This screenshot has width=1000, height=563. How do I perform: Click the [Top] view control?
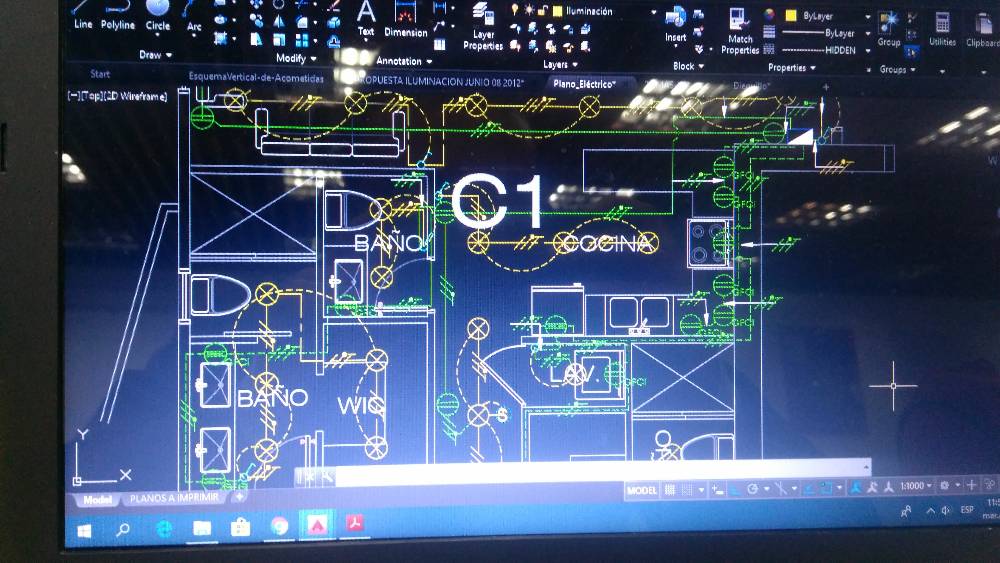[91, 96]
